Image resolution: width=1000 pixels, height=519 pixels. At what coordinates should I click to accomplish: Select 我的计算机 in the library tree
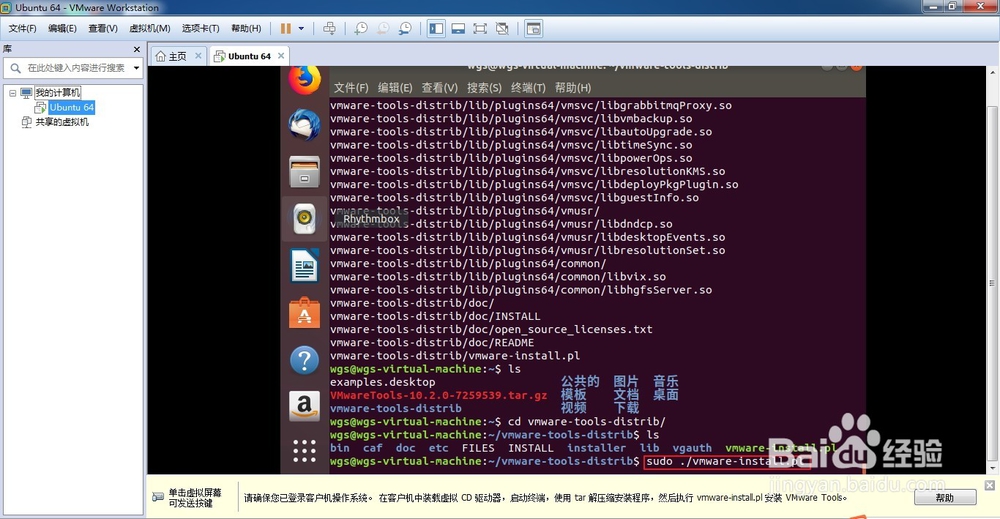click(x=57, y=93)
